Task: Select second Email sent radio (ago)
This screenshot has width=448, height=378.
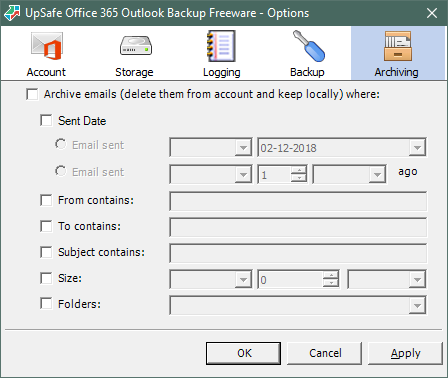Action: [61, 171]
